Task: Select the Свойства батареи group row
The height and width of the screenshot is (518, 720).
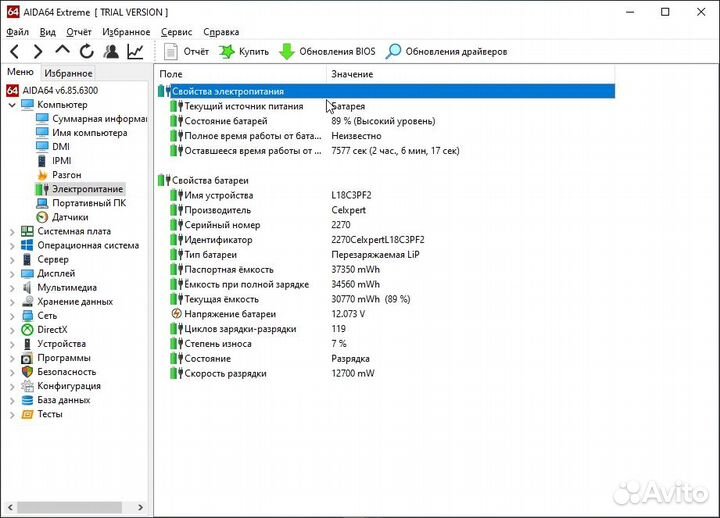Action: click(x=386, y=180)
